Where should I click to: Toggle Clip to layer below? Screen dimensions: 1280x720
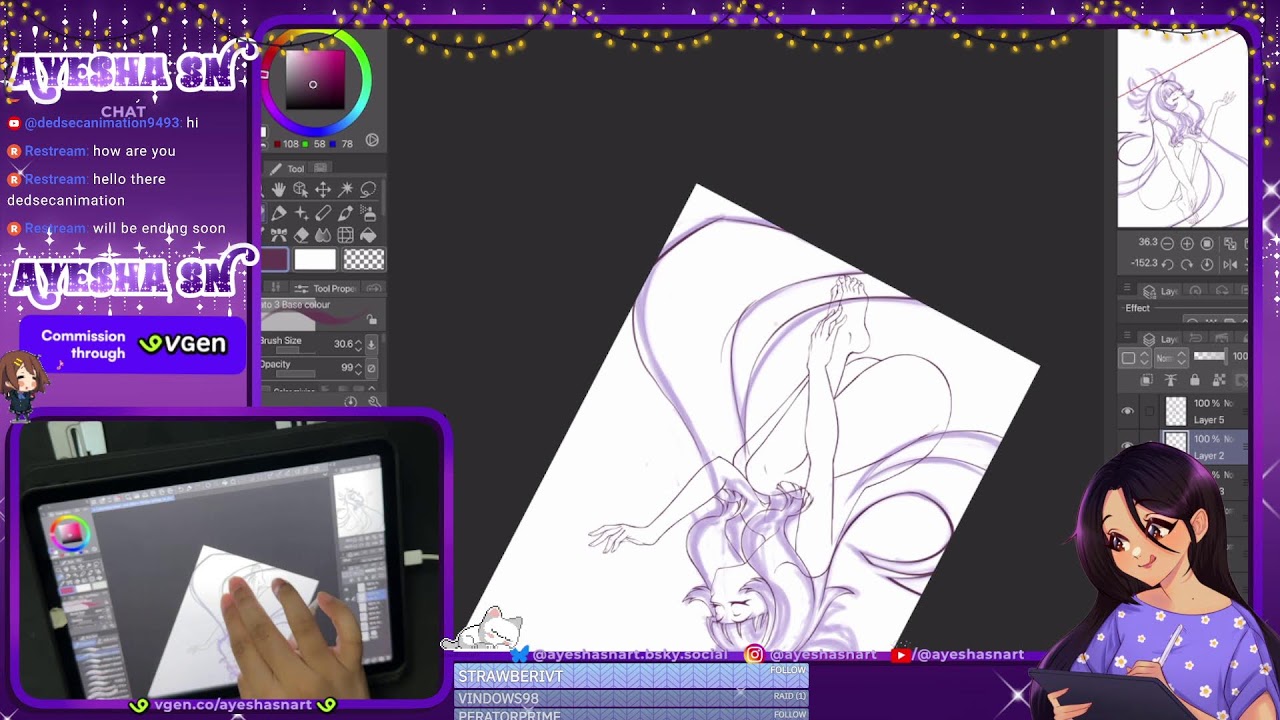coord(1147,380)
